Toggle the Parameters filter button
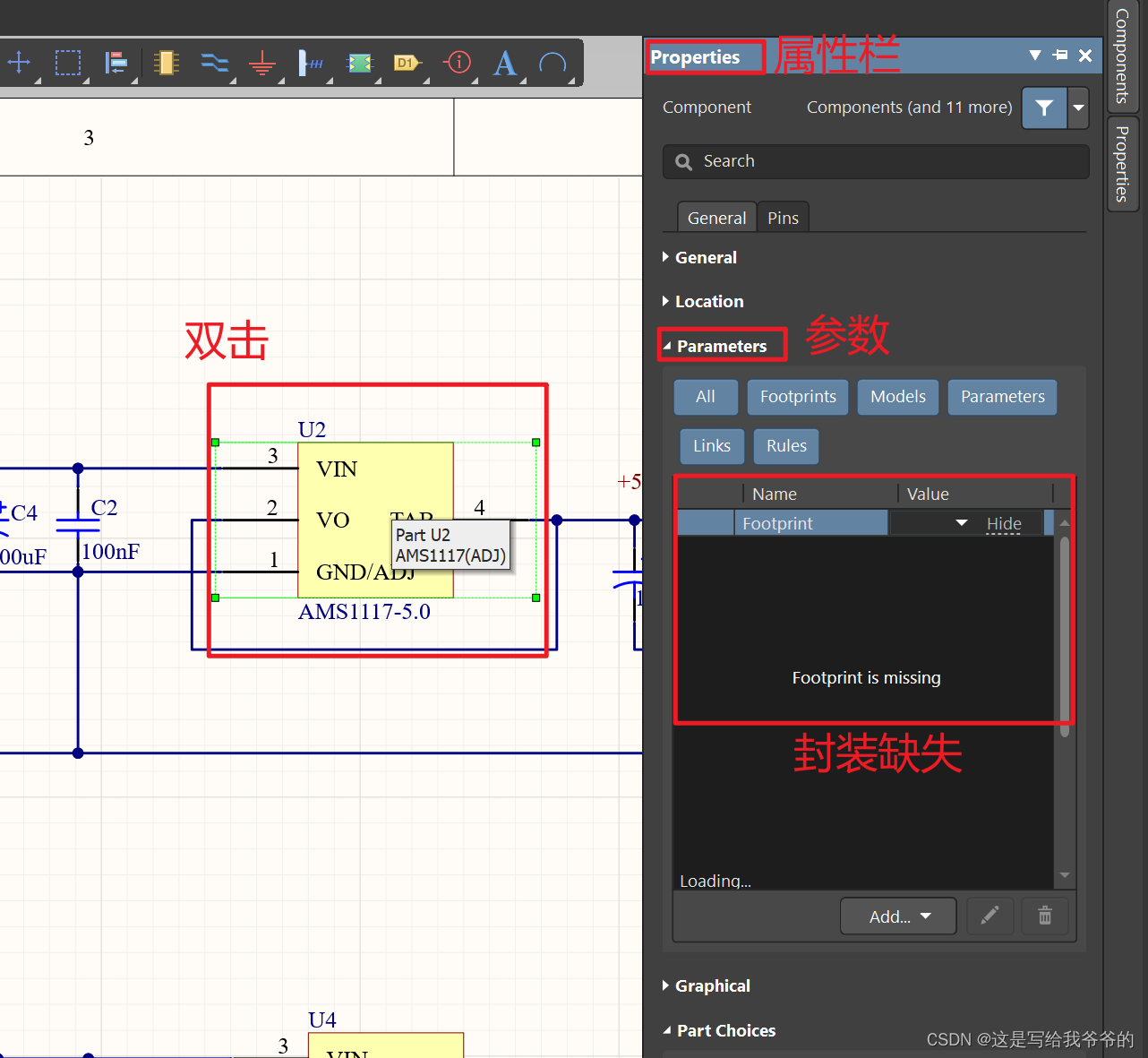 pyautogui.click(x=1003, y=397)
